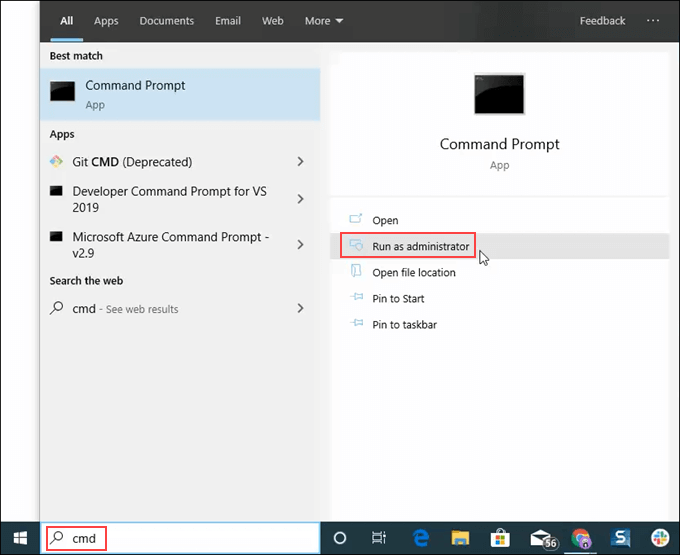
Task: Open Task View from the taskbar
Action: 379,538
